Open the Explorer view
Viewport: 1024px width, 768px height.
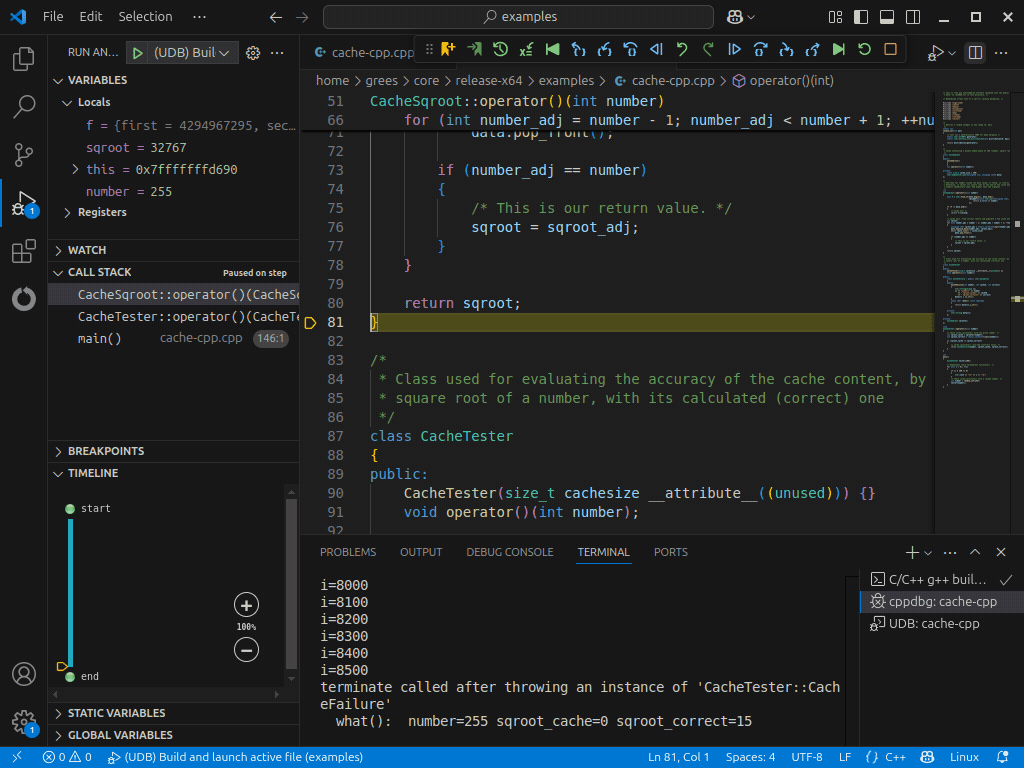(x=24, y=59)
